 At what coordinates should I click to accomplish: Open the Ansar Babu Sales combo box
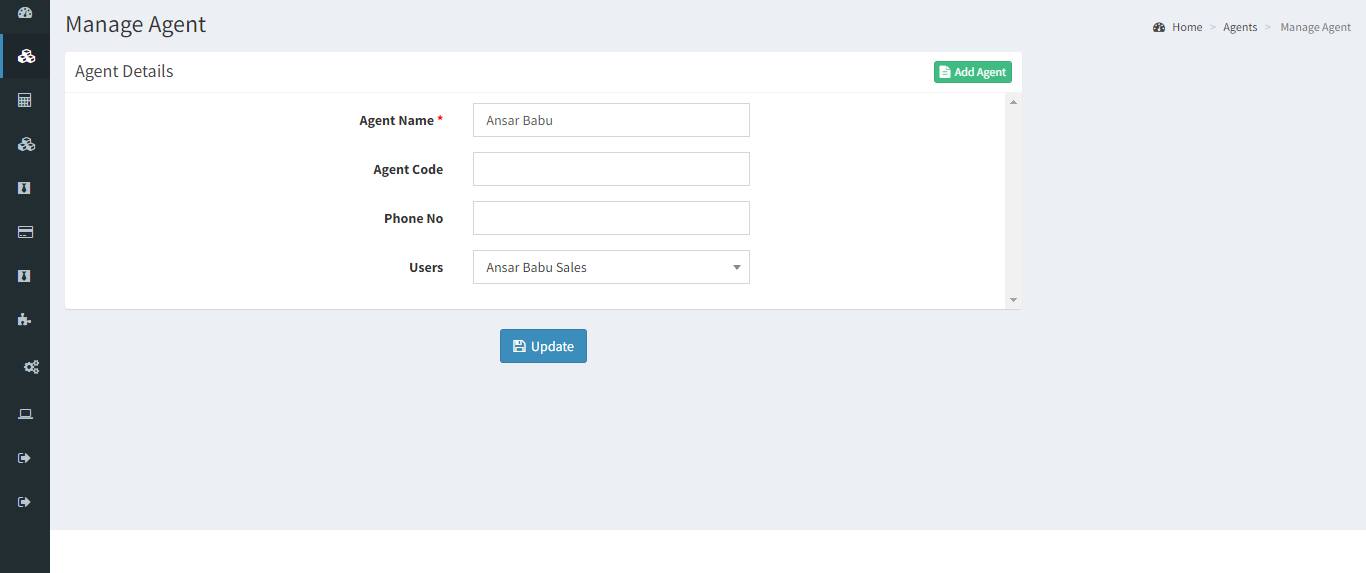[x=611, y=267]
